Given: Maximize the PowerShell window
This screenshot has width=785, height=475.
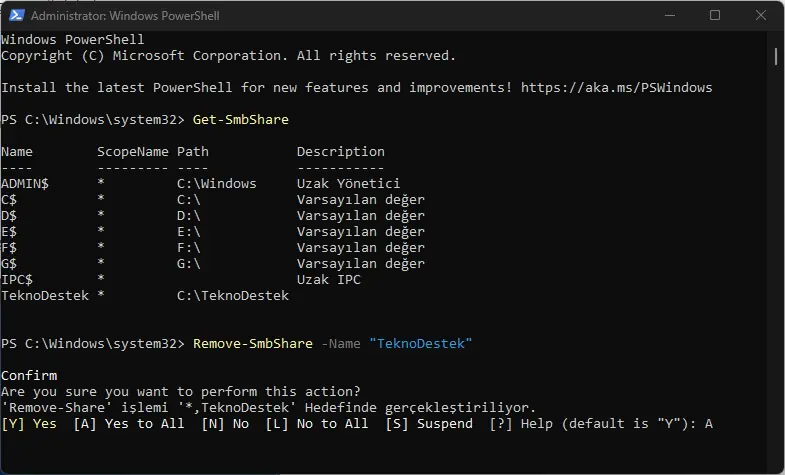Looking at the screenshot, I should tap(715, 16).
